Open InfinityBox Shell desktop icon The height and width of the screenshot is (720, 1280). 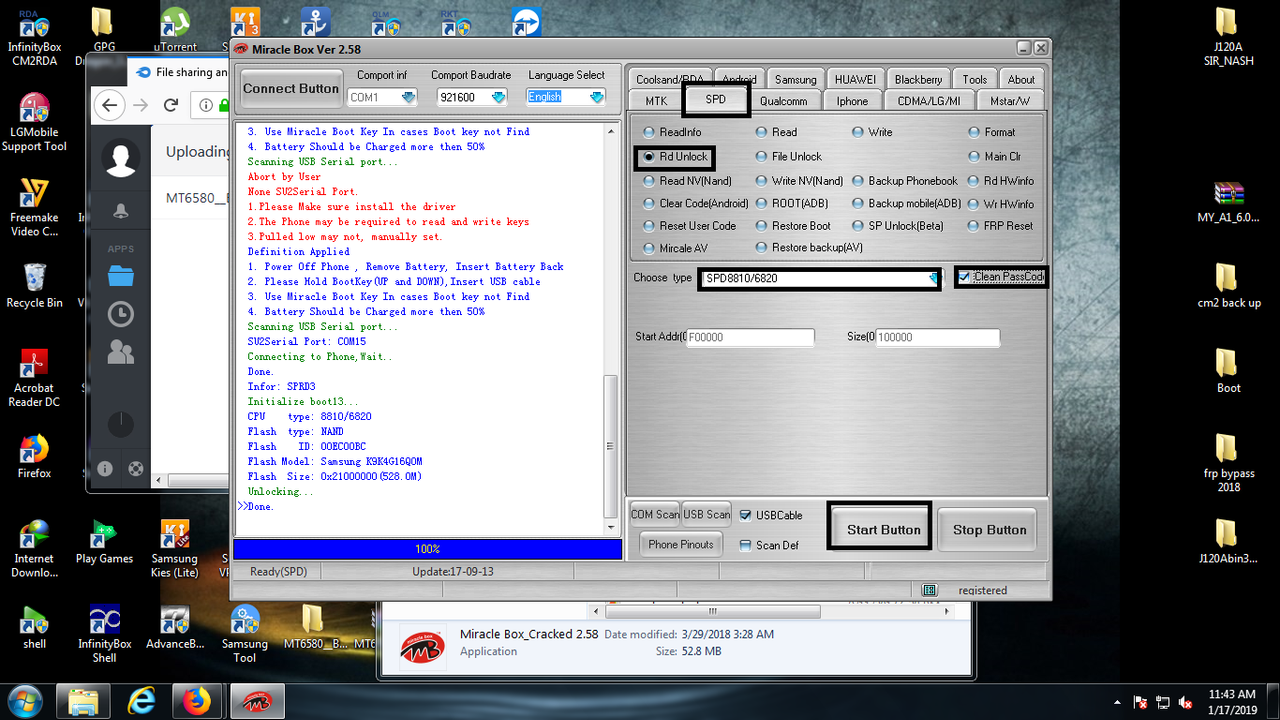[104, 634]
